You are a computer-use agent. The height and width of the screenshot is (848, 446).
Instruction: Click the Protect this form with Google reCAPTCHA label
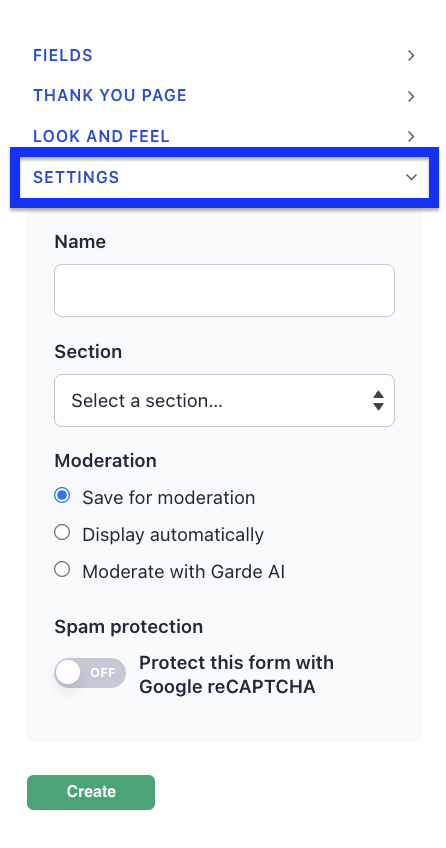coord(236,674)
